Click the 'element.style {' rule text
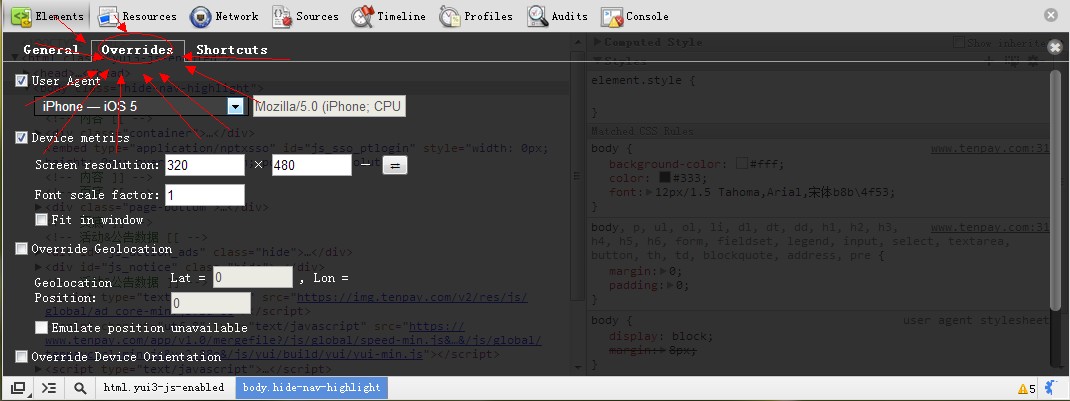 coord(643,80)
